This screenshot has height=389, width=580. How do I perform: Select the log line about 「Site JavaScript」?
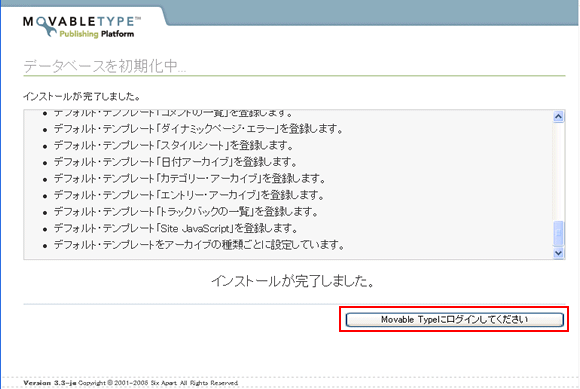176,229
